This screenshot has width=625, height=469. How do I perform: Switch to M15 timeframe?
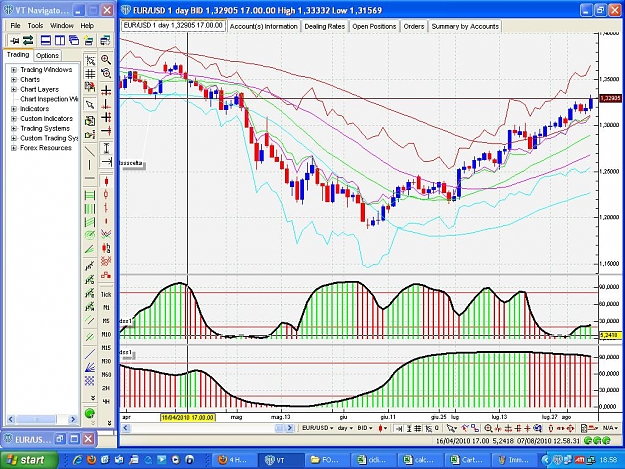pos(106,348)
